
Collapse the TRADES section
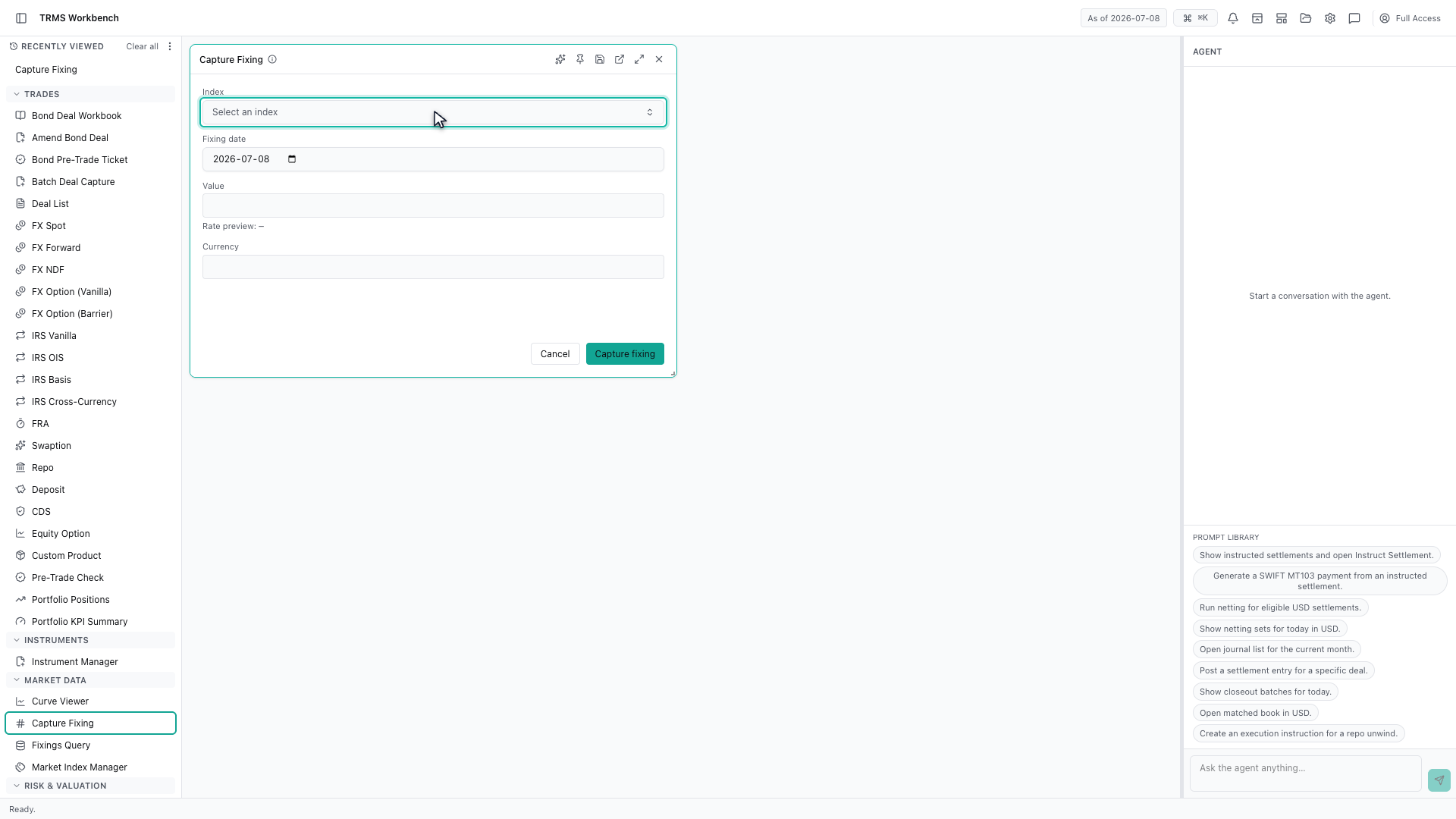point(90,94)
